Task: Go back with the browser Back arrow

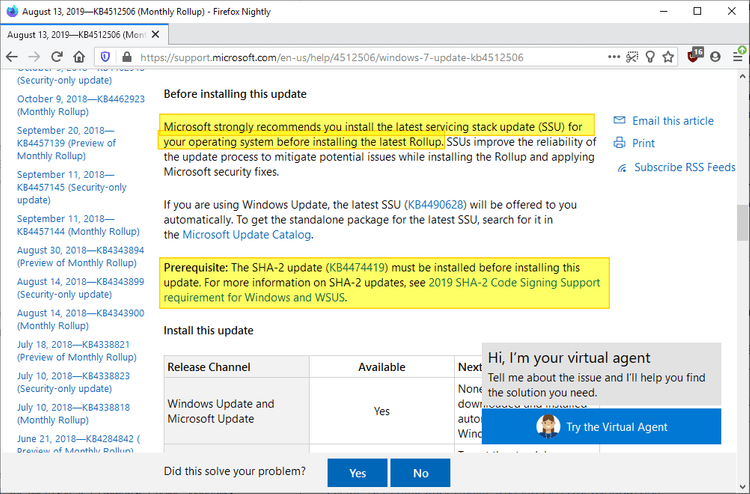Action: (x=12, y=57)
